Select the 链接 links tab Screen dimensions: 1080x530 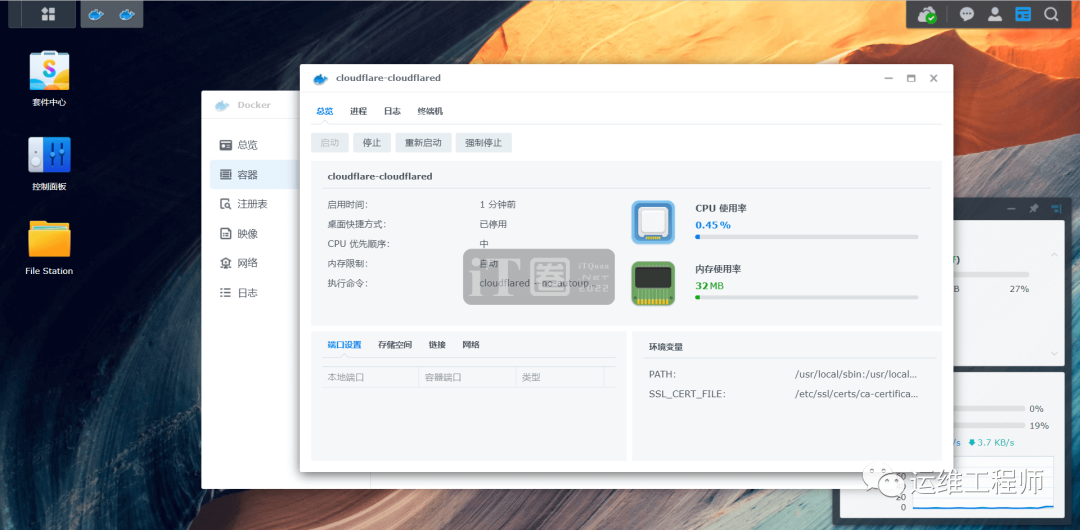(437, 345)
